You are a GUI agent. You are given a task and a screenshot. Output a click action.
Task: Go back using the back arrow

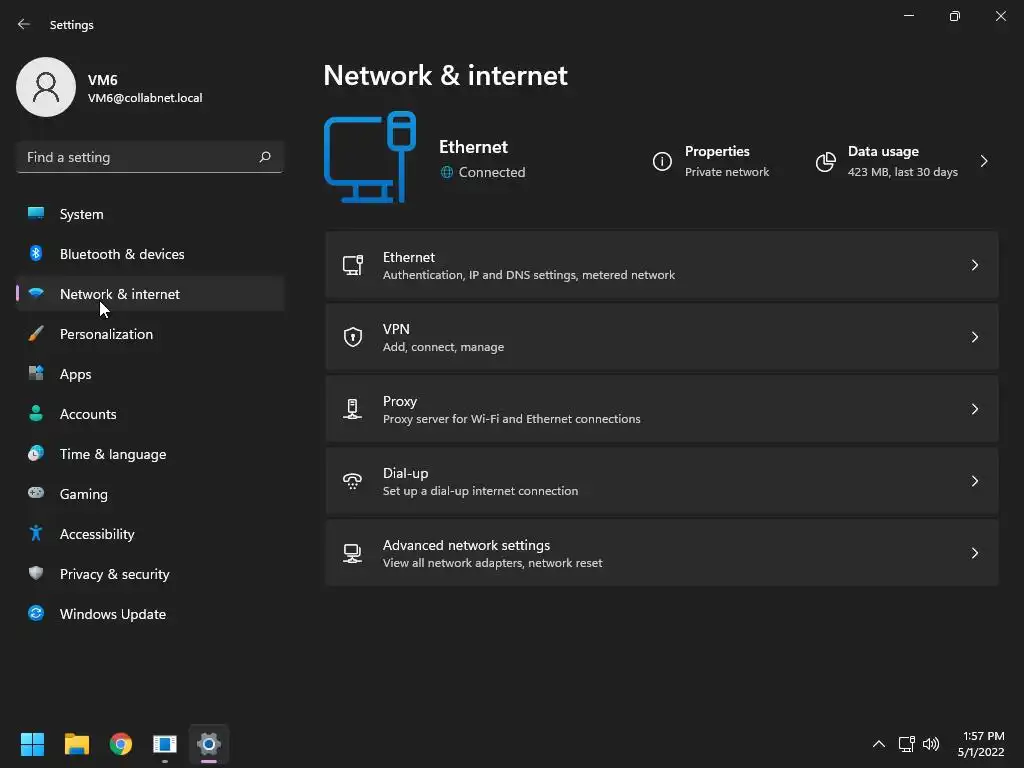(x=24, y=24)
